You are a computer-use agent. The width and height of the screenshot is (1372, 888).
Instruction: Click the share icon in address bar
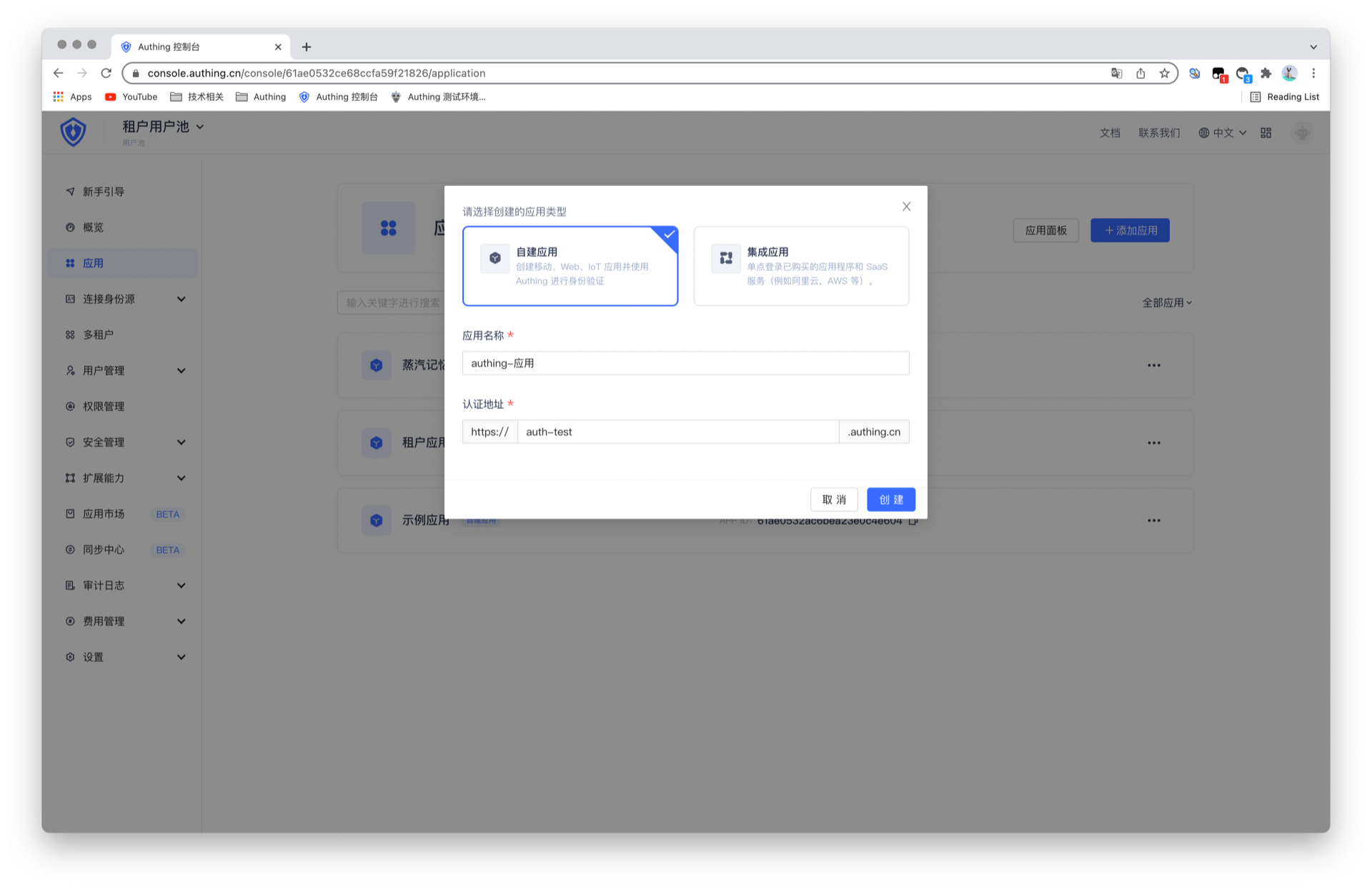tap(1140, 73)
